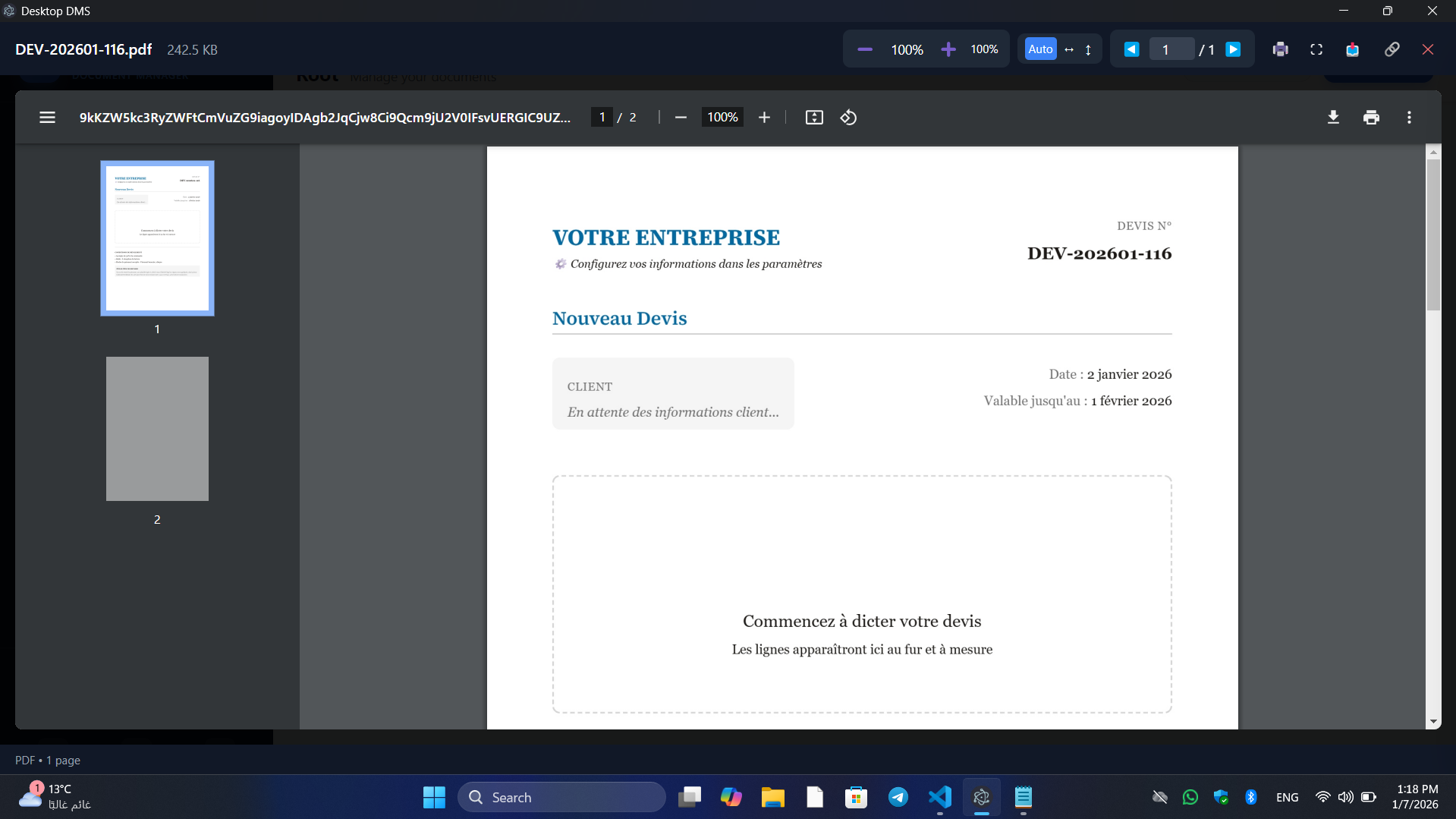Open Telegram from the taskbar

[898, 797]
